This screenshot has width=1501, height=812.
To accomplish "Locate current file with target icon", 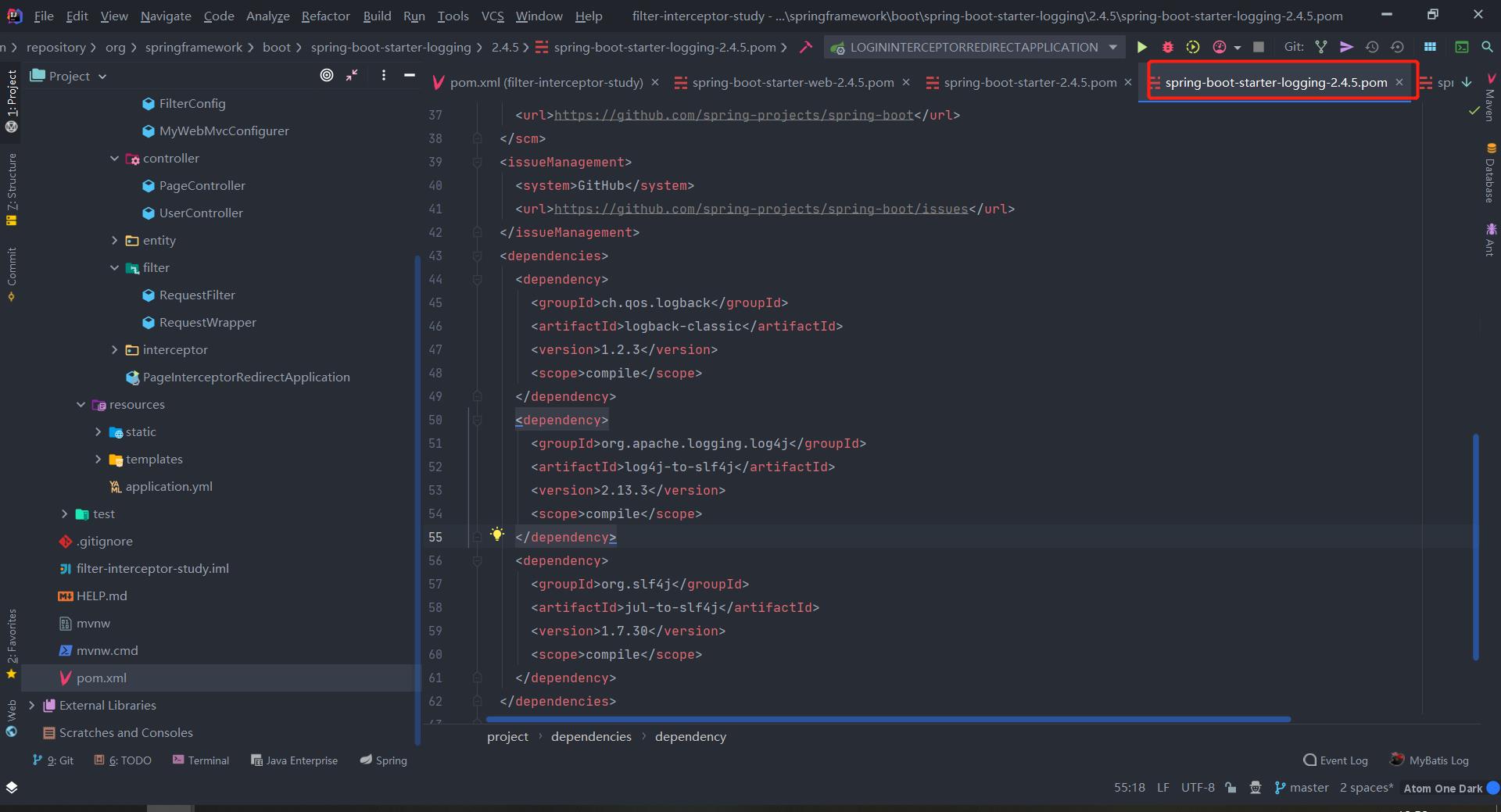I will tap(327, 75).
